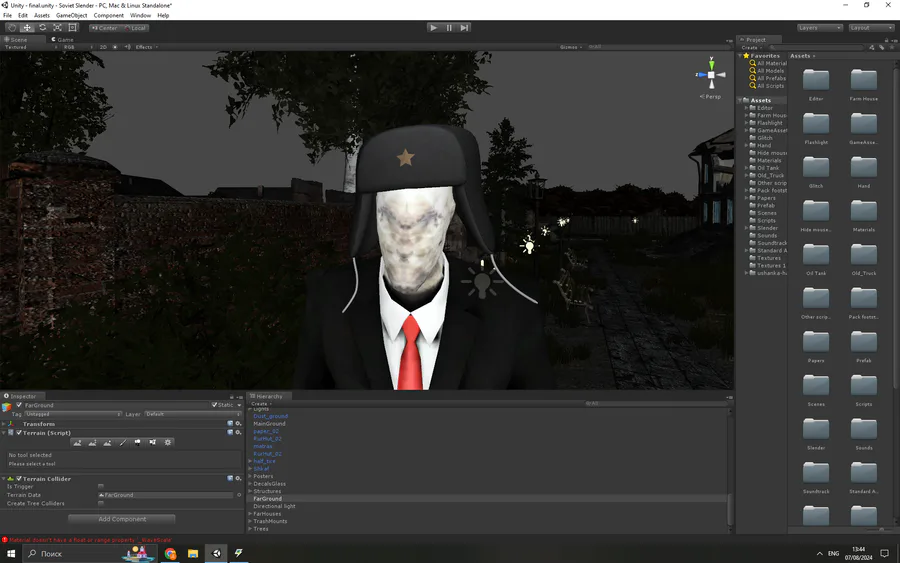Open the Static options dropdown arrow
900x563 pixels.
pos(239,405)
